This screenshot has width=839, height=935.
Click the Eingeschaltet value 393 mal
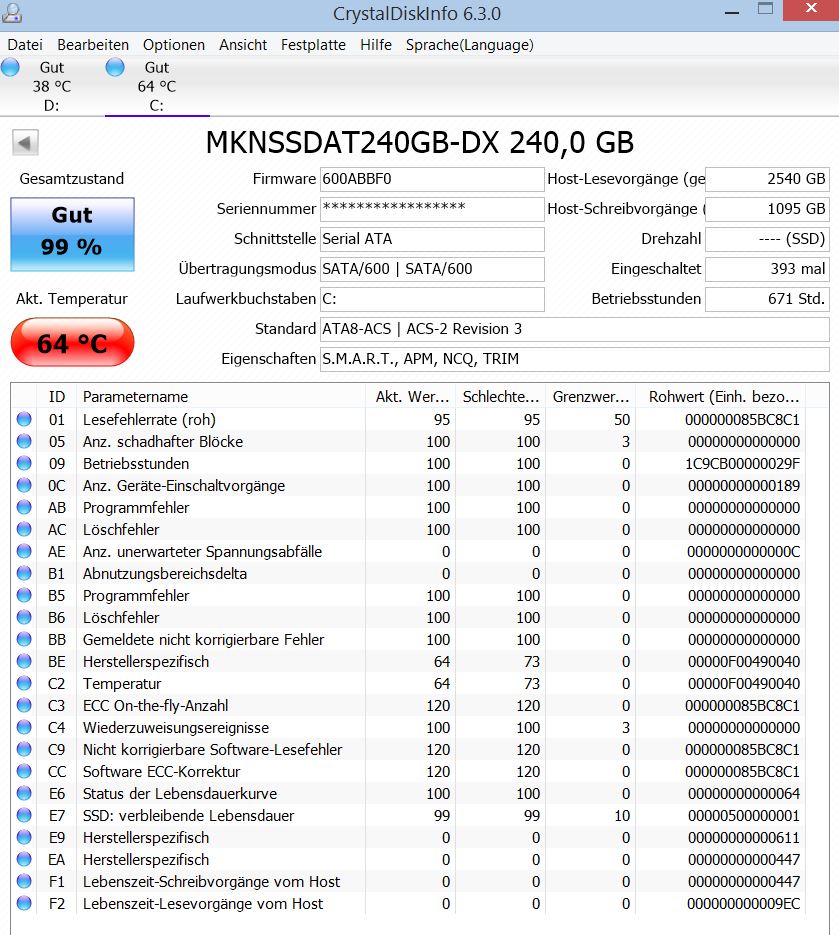767,269
